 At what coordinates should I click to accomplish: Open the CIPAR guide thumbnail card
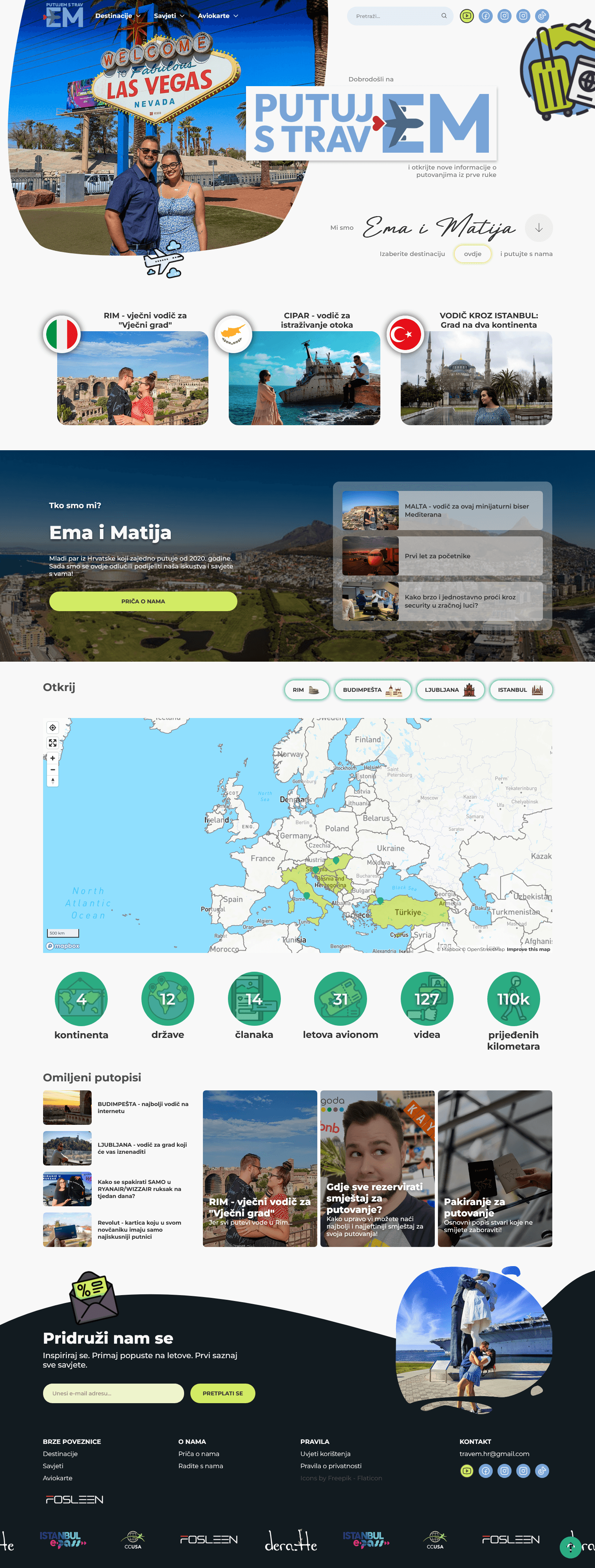pos(304,377)
